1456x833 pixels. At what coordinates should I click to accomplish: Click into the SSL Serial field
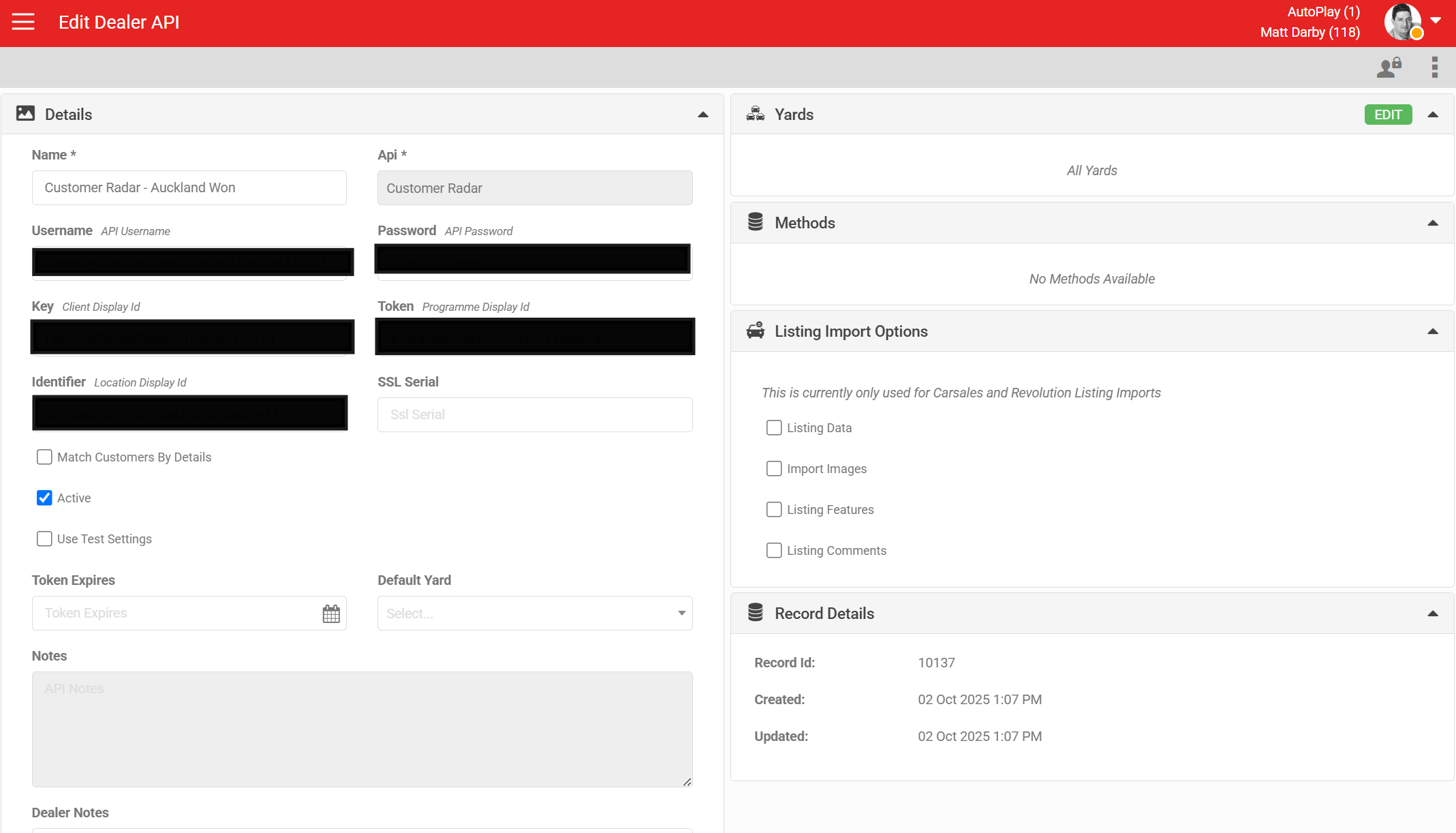535,414
